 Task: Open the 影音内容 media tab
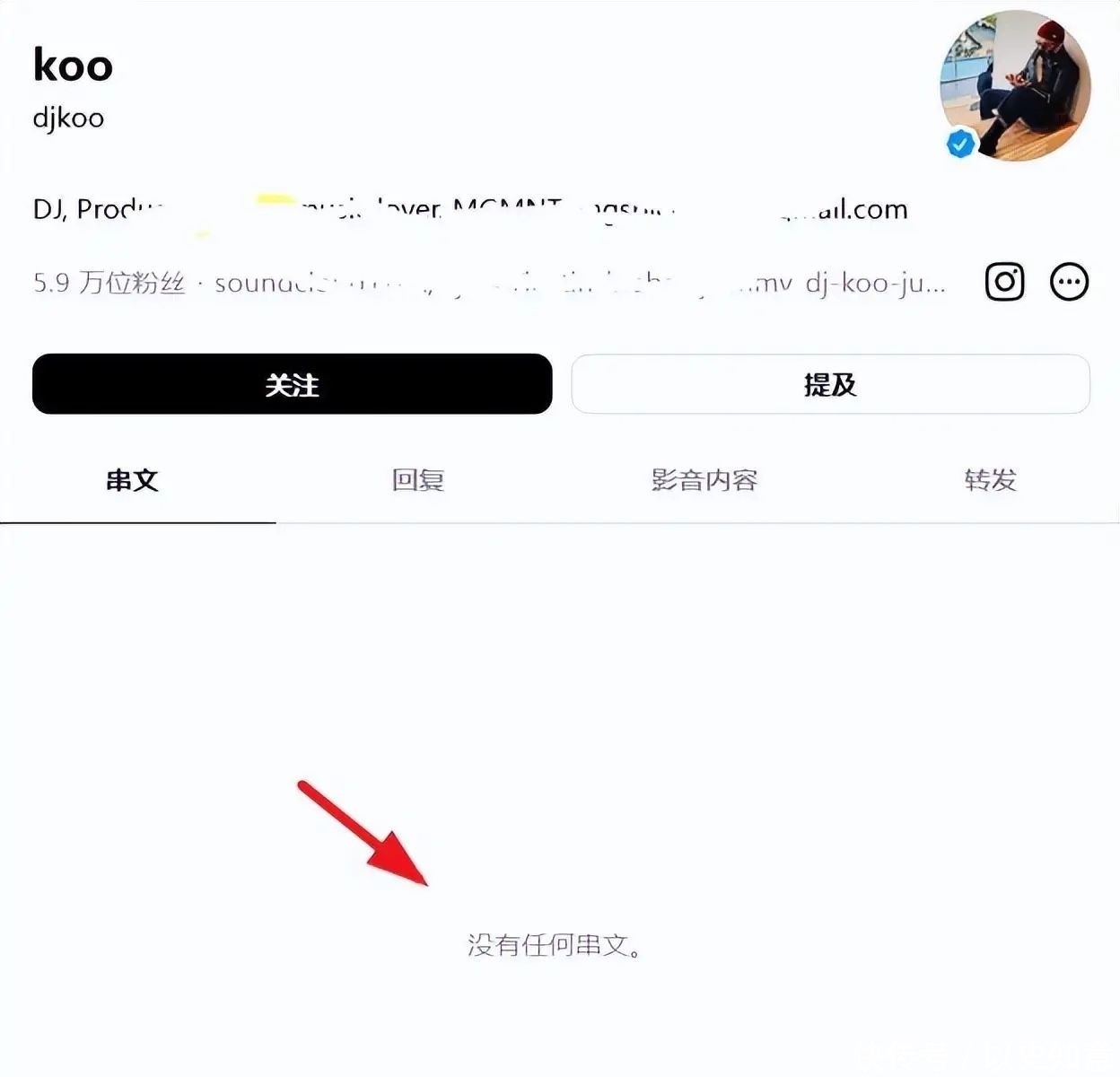pyautogui.click(x=704, y=480)
